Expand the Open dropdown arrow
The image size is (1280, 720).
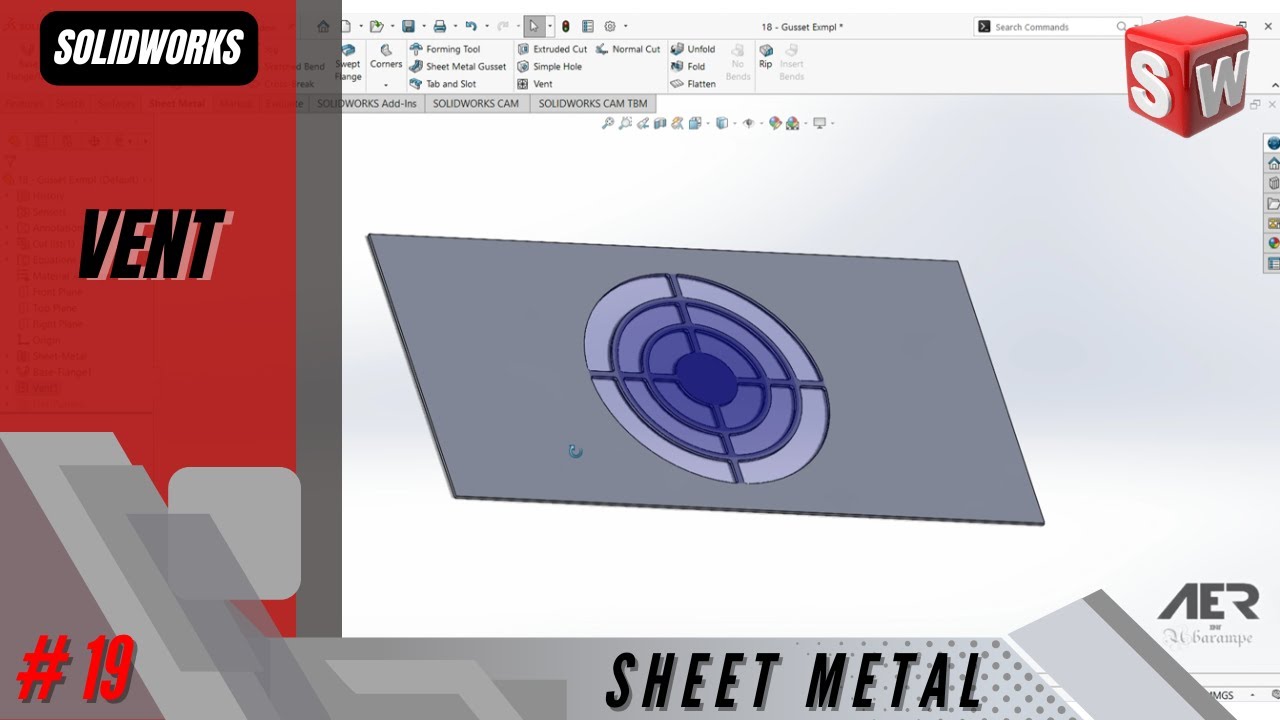click(392, 27)
